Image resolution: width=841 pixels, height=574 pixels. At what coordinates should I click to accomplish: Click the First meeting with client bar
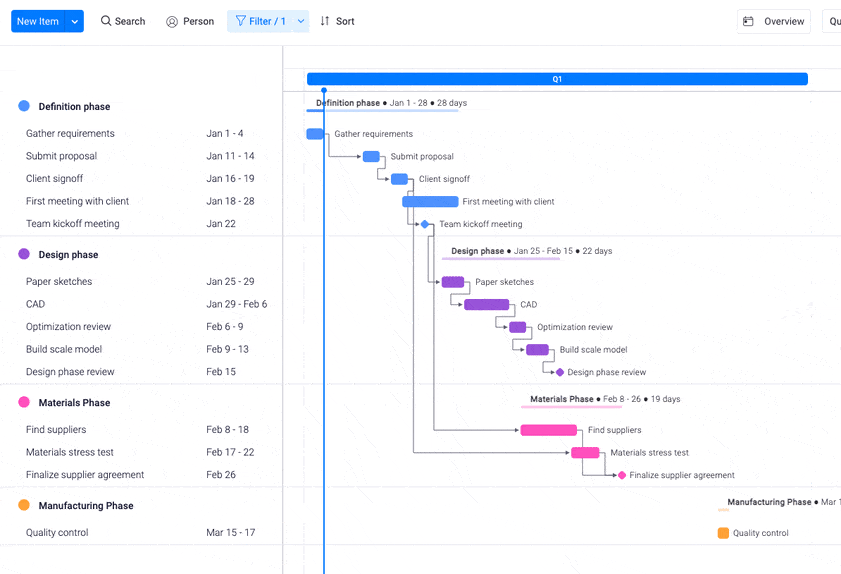(x=430, y=202)
